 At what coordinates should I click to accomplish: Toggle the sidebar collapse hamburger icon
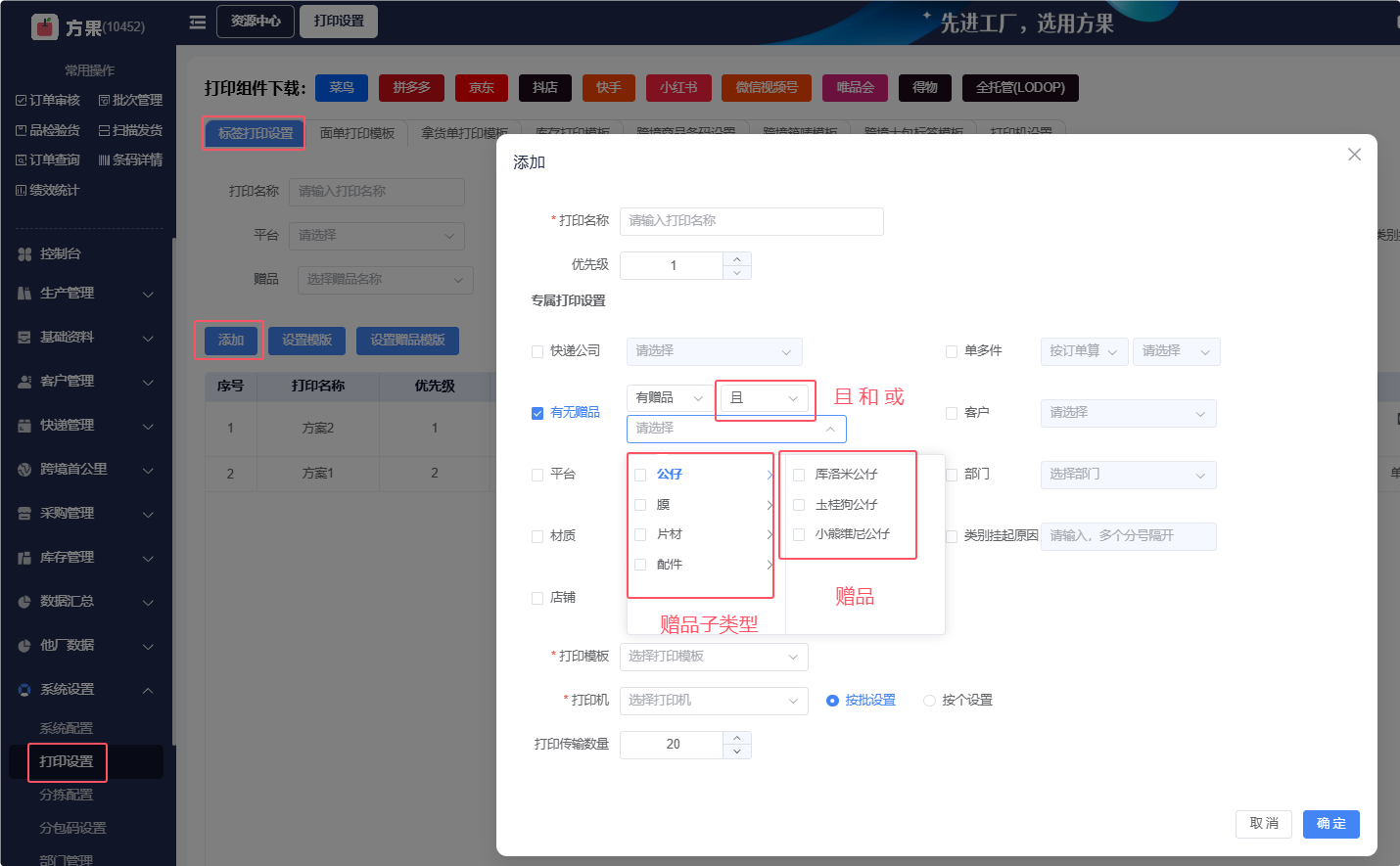(198, 22)
